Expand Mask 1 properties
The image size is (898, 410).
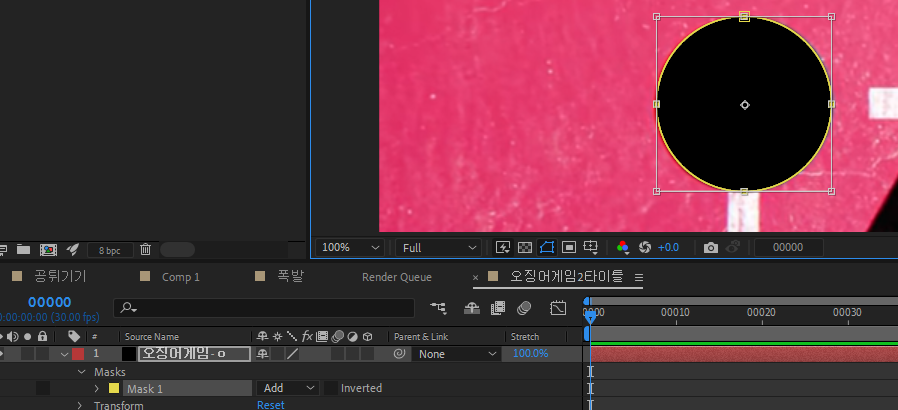97,388
